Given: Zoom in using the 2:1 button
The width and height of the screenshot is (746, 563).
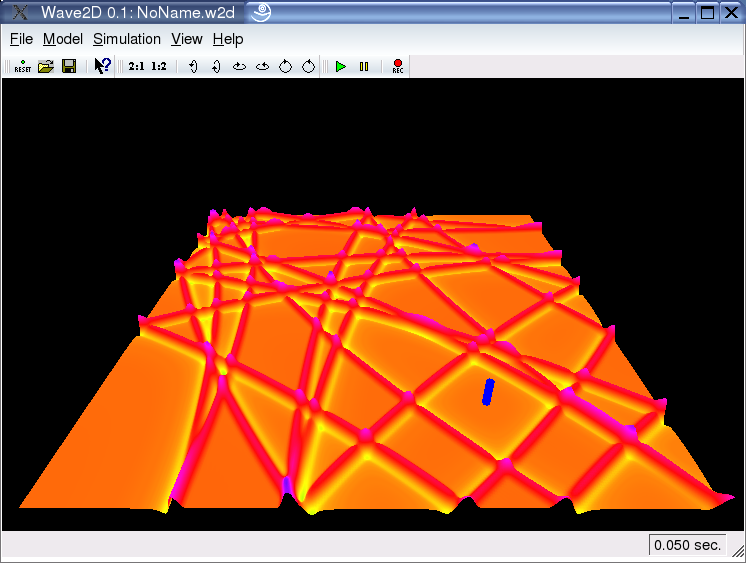Looking at the screenshot, I should [136, 67].
